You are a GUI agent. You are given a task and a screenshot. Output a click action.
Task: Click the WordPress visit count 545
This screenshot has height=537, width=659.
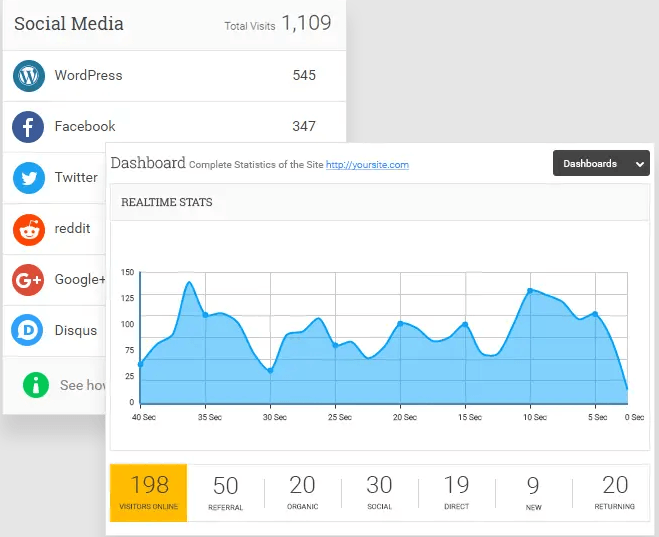tap(304, 75)
